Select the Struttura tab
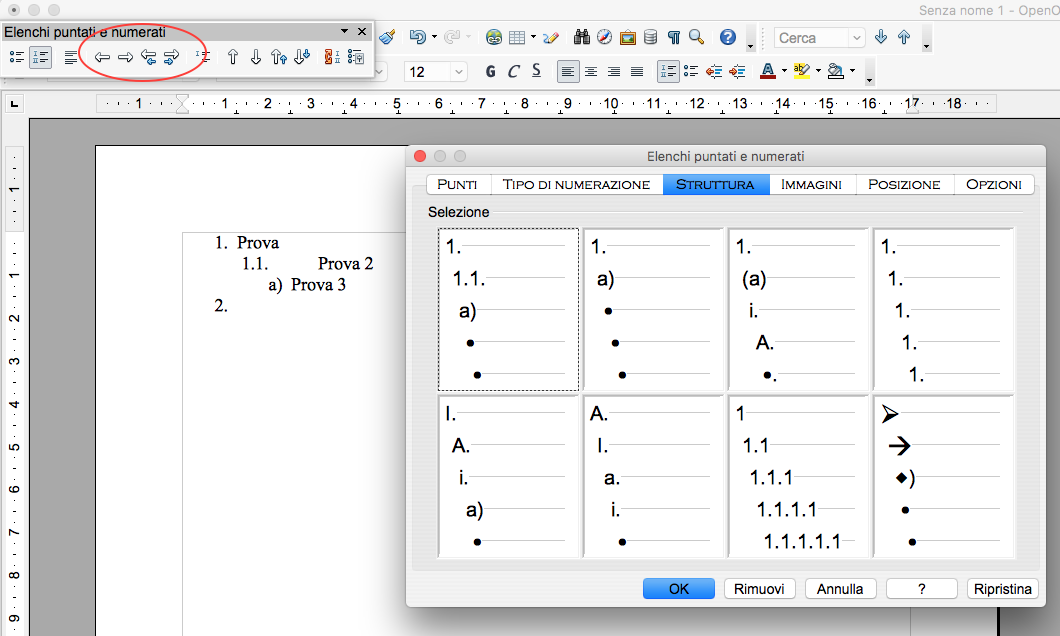Image resolution: width=1060 pixels, height=636 pixels. [716, 185]
